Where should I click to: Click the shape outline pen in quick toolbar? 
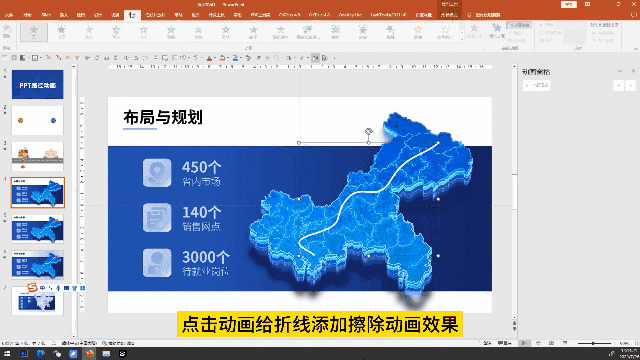(x=236, y=58)
